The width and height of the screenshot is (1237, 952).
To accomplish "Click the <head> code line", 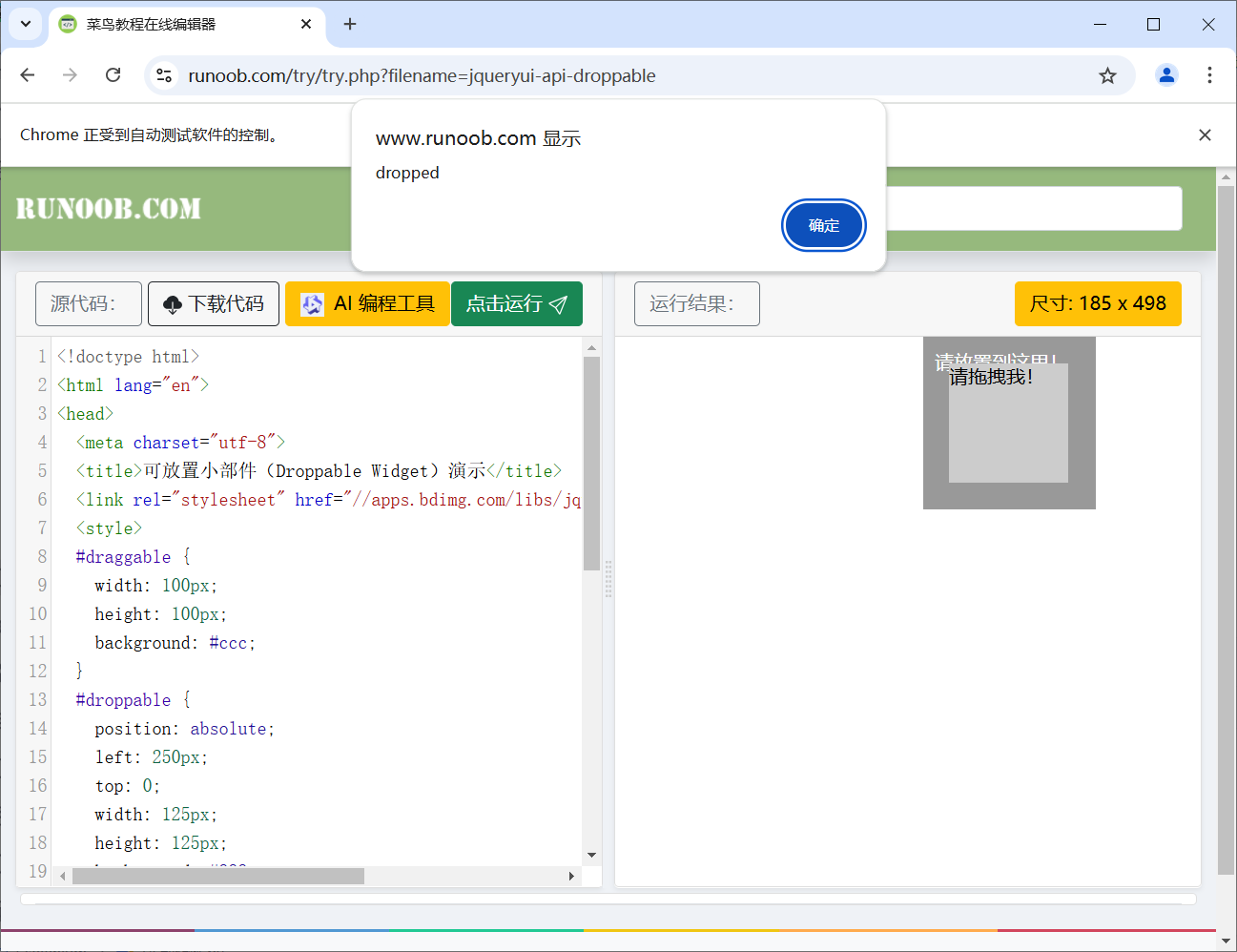I will pos(85,414).
